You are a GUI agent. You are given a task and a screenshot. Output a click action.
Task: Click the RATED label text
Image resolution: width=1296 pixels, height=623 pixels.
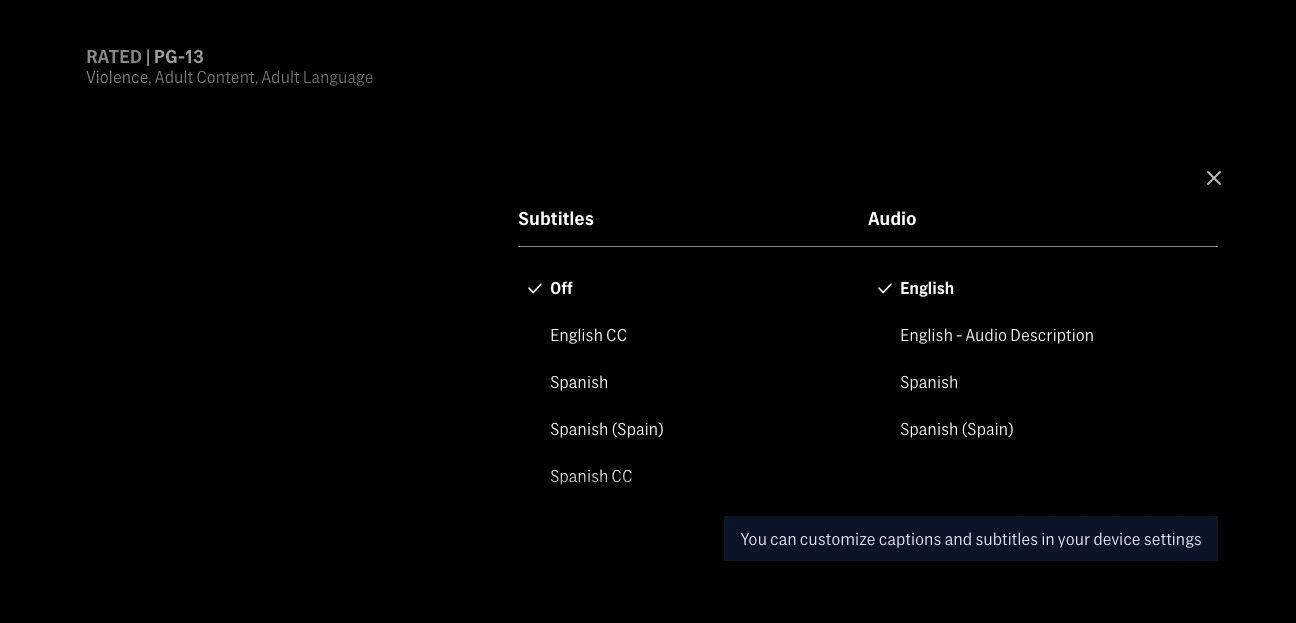pyautogui.click(x=114, y=57)
